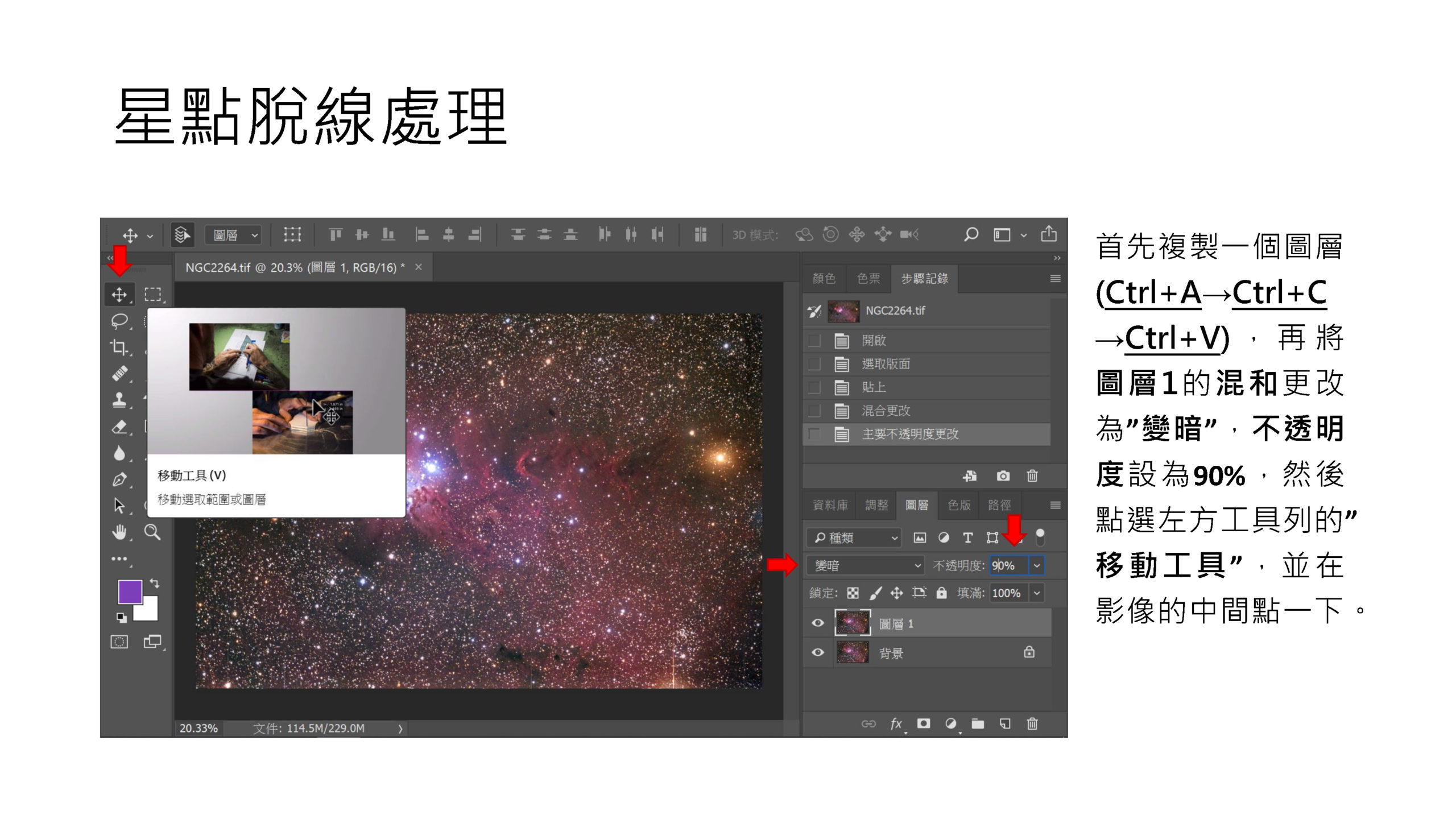The width and height of the screenshot is (1456, 819).
Task: Create new snapshot with camera icon
Action: (1003, 475)
